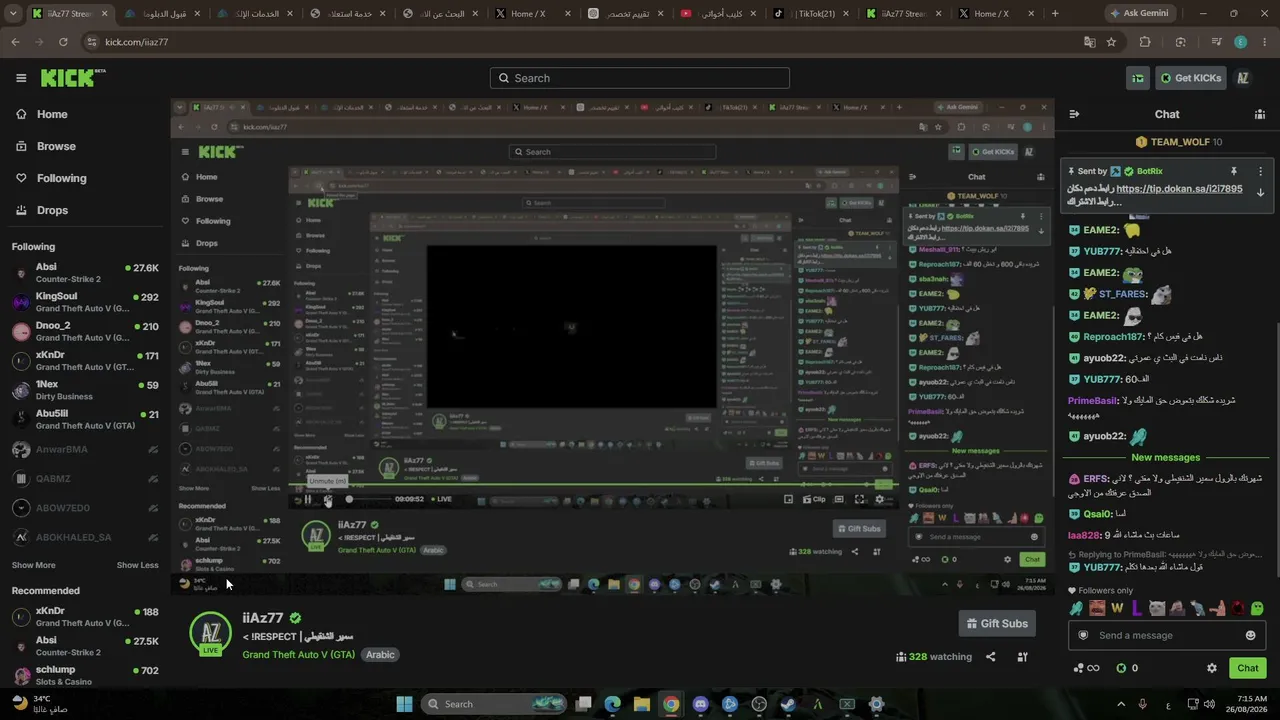Image resolution: width=1280 pixels, height=720 pixels.
Task: Open chat settings gear
Action: (1212, 668)
